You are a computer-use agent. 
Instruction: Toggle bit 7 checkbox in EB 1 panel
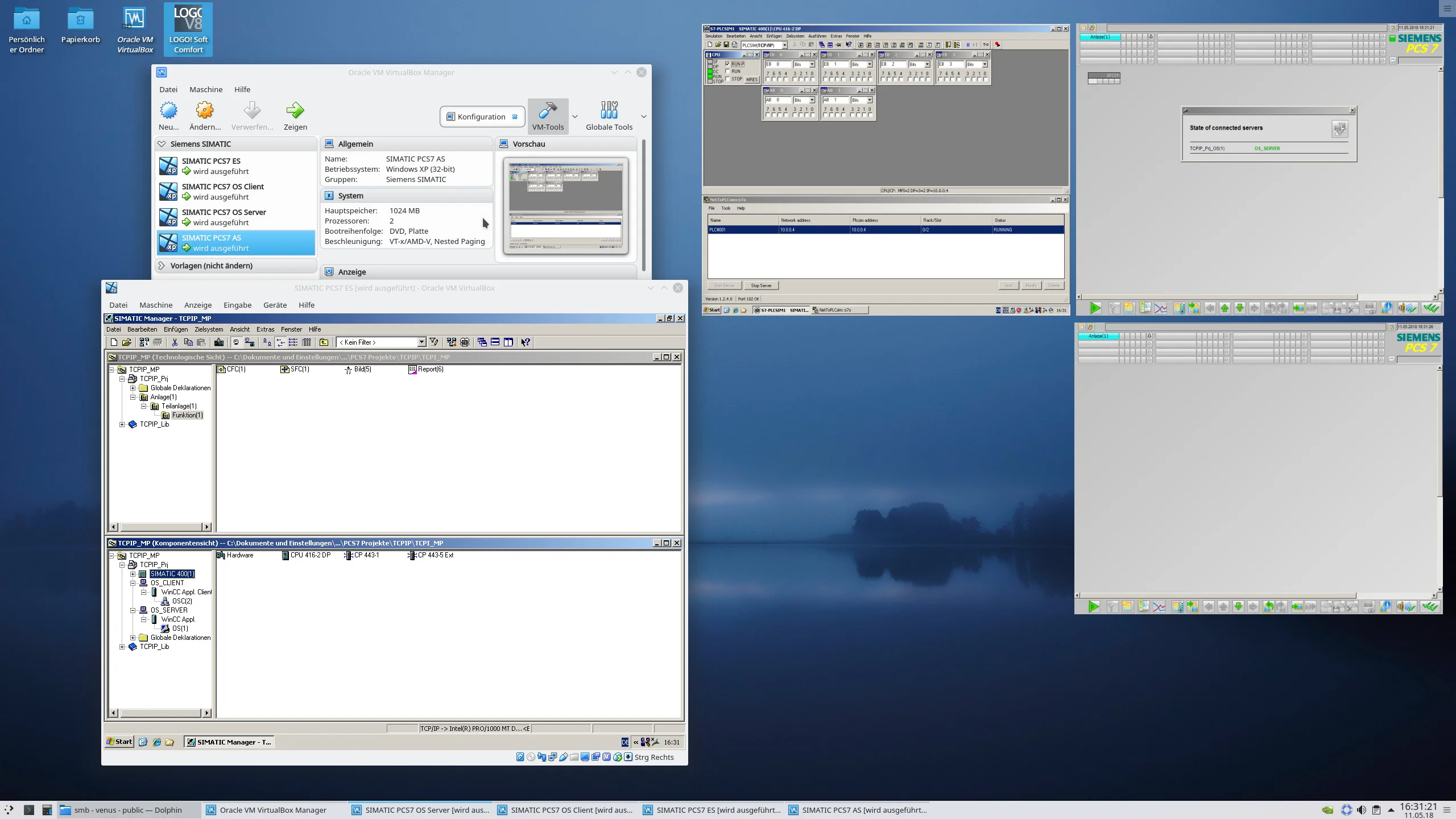[x=825, y=79]
